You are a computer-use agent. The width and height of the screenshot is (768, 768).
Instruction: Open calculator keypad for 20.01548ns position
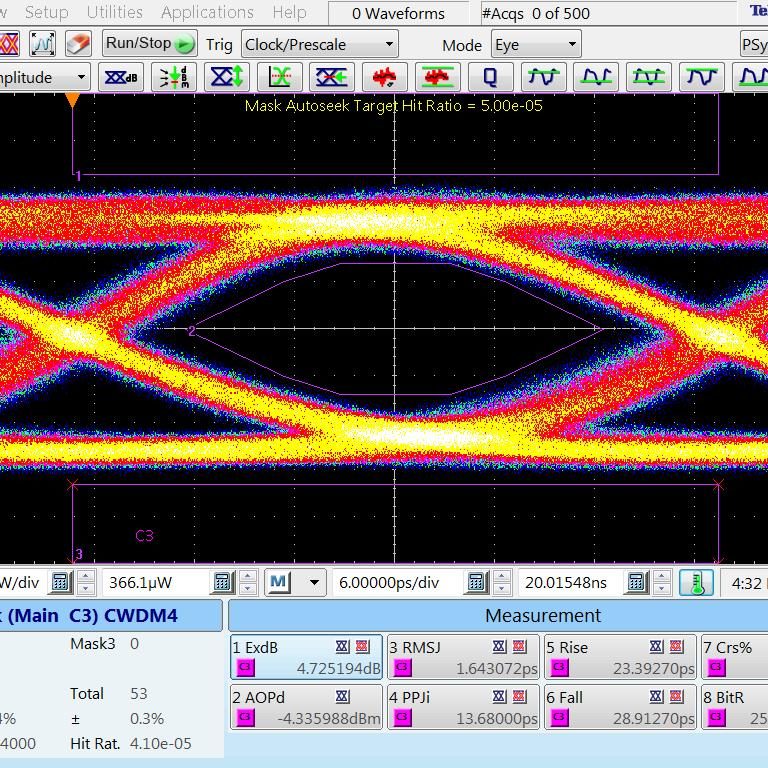(x=636, y=582)
